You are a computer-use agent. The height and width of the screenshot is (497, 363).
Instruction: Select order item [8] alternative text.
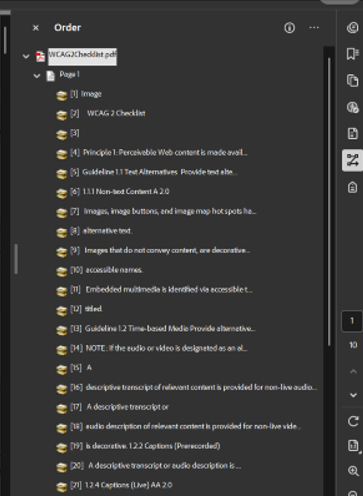pyautogui.click(x=101, y=231)
